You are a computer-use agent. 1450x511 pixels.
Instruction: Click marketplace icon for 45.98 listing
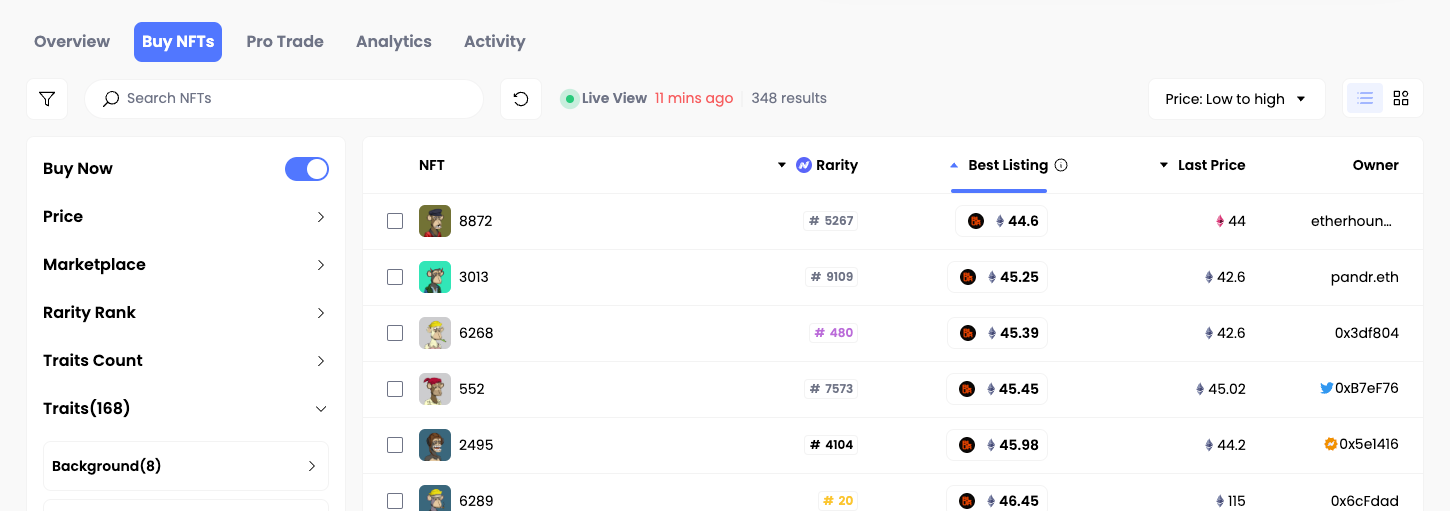(967, 445)
